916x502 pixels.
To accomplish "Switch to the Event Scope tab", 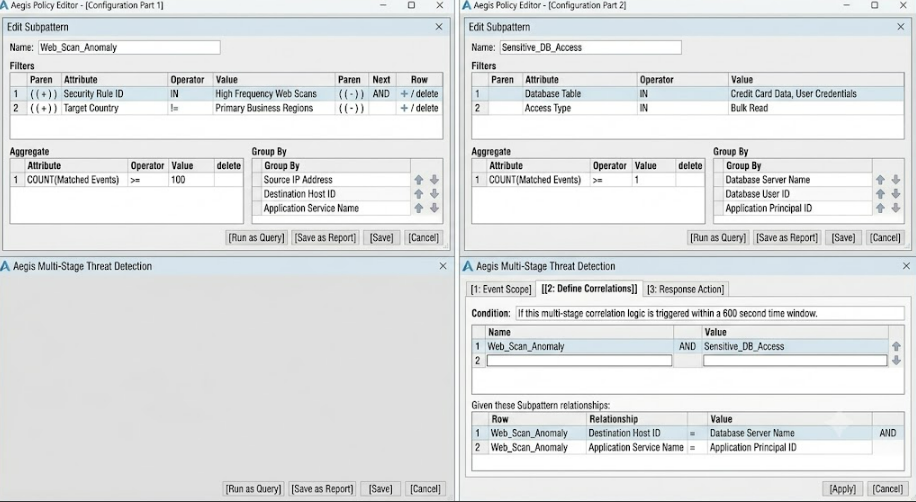I will click(x=501, y=289).
